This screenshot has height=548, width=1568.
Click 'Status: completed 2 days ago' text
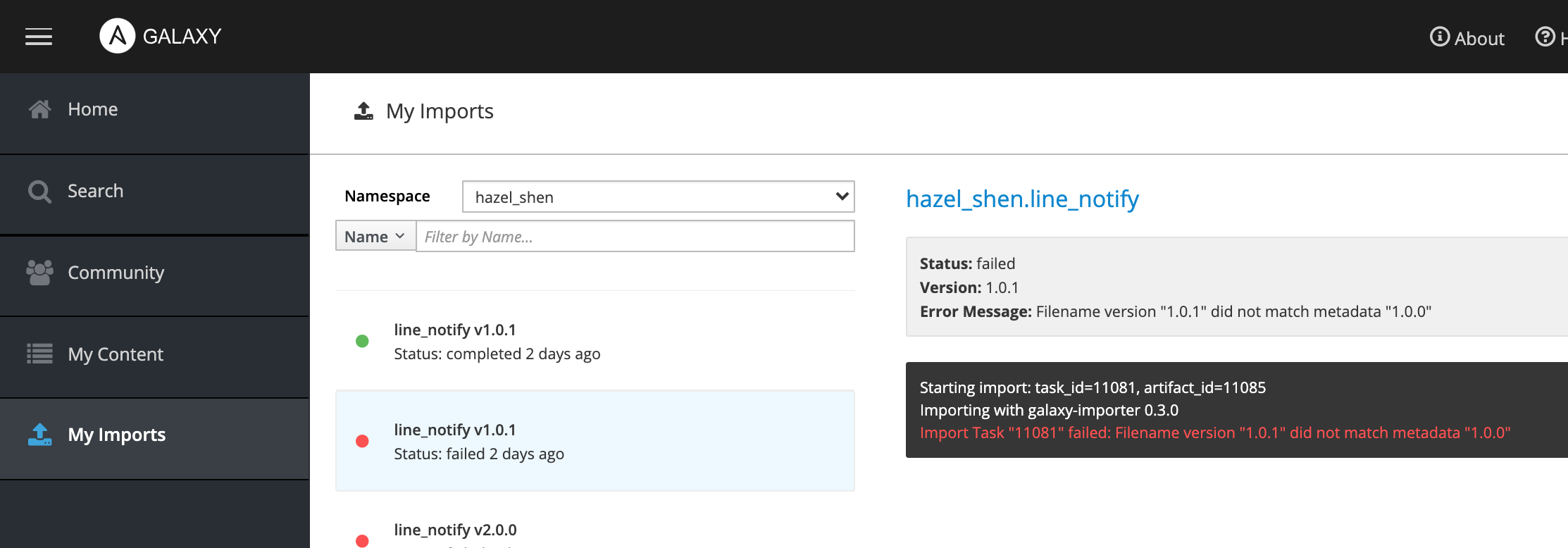pyautogui.click(x=497, y=354)
